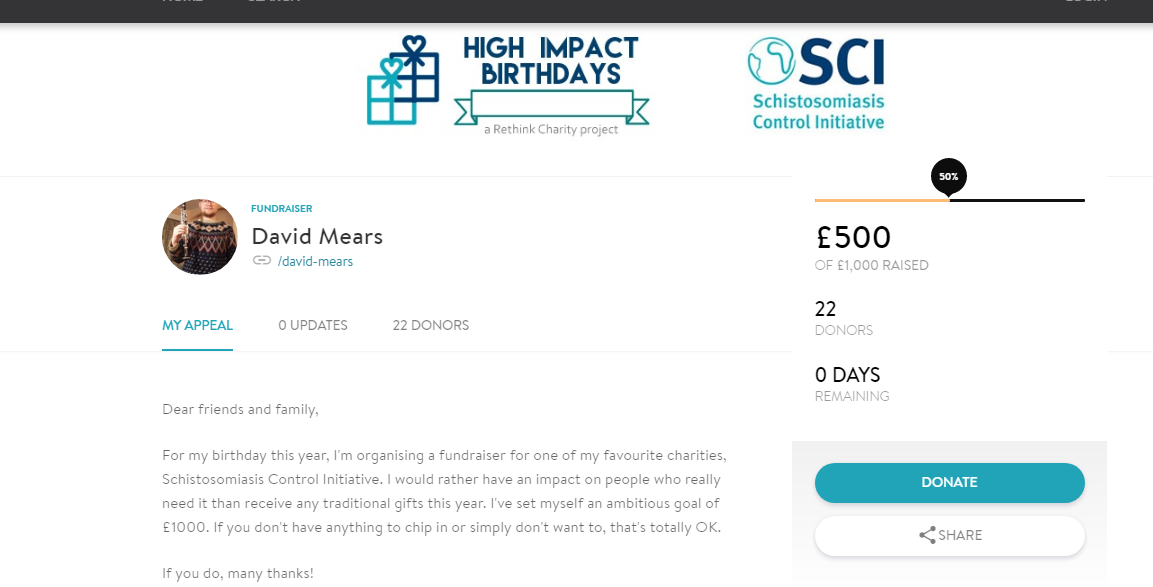Viewport: 1153px width, 587px height.
Task: Click the share icon on Share button
Action: [x=927, y=535]
